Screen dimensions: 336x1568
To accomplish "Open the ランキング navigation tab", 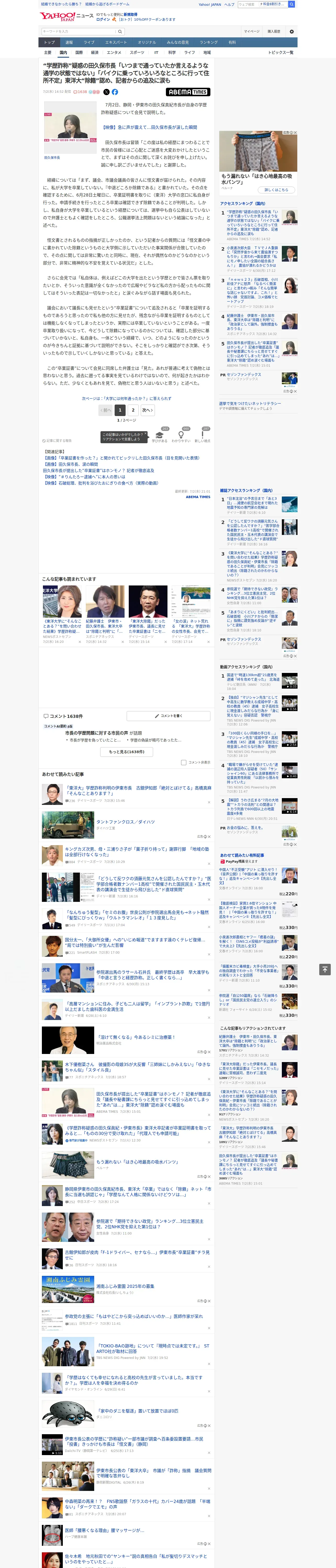I will [x=209, y=42].
